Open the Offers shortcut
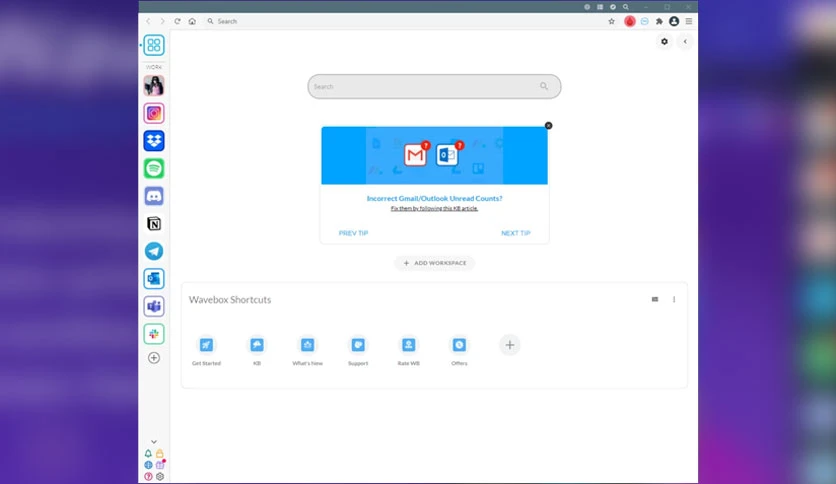 click(459, 350)
